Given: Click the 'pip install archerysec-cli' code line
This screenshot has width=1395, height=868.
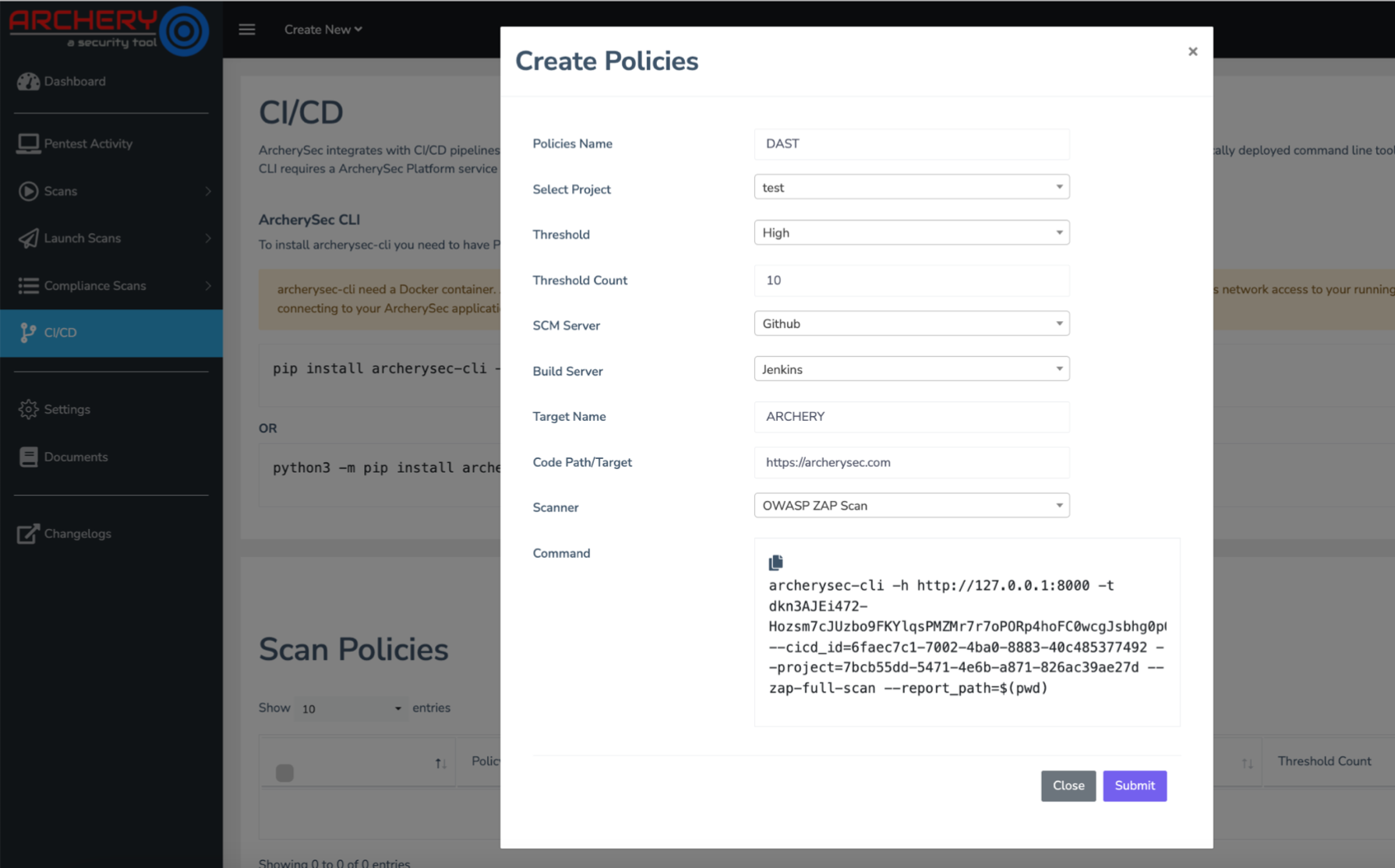Looking at the screenshot, I should [x=387, y=369].
